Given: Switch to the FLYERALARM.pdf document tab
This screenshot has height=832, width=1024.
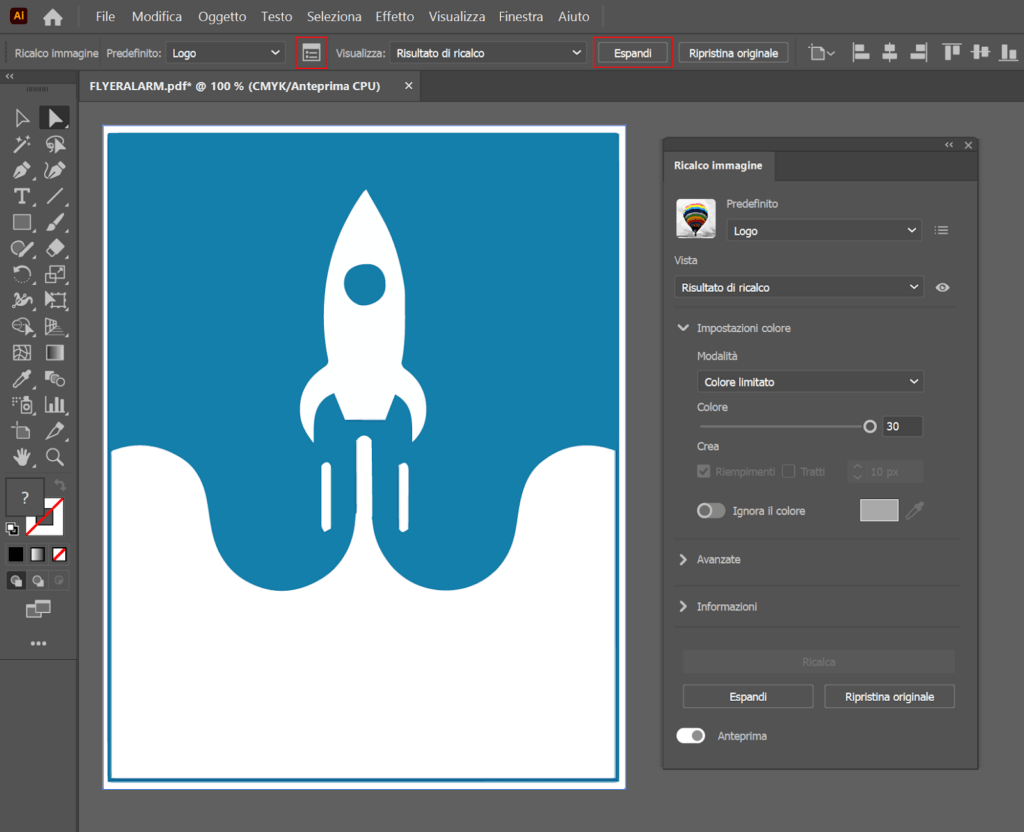Looking at the screenshot, I should click(235, 87).
